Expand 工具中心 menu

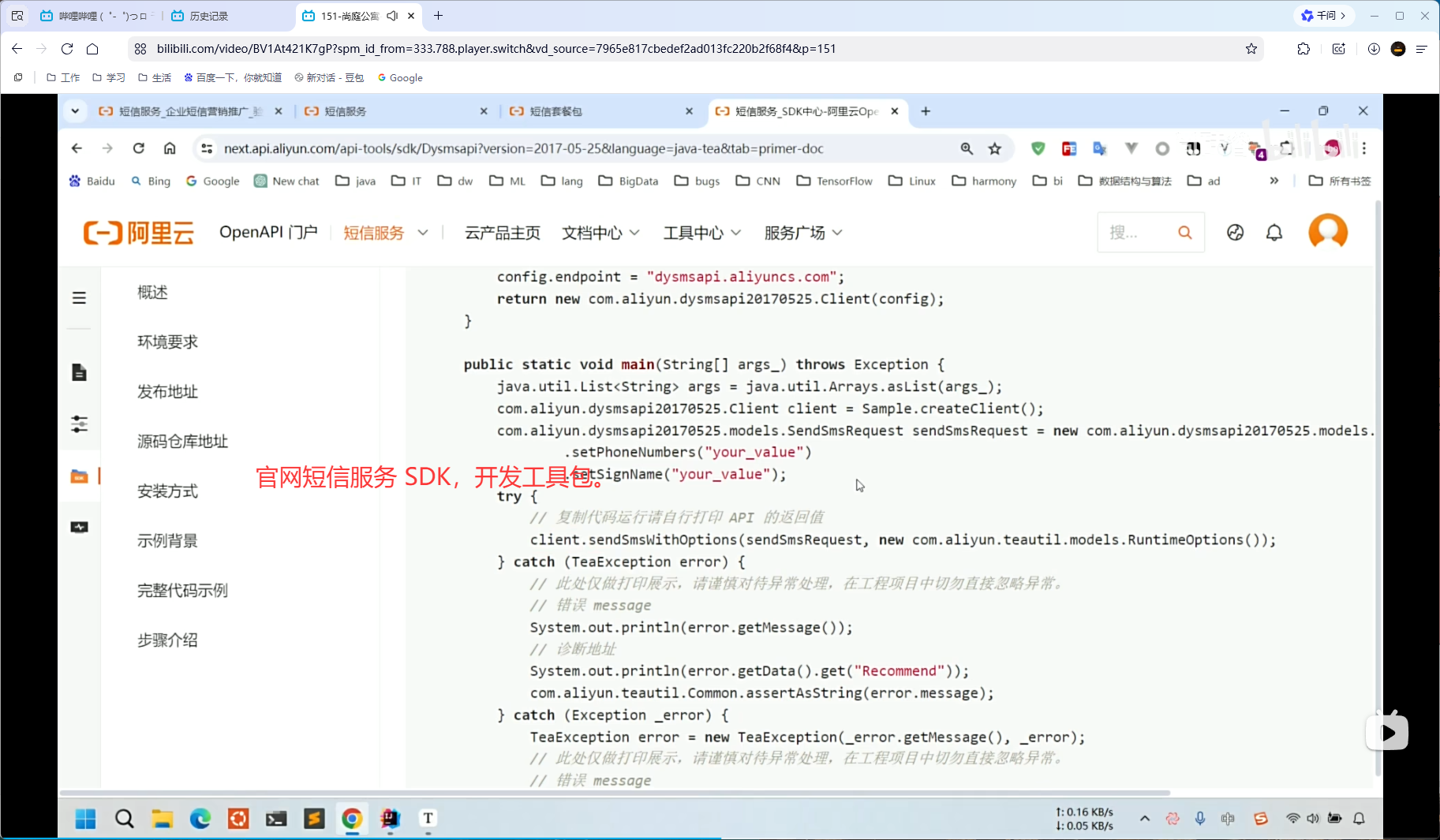click(702, 233)
